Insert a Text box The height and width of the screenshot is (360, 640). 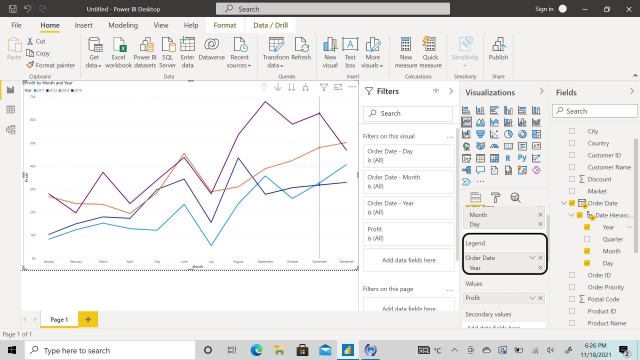click(350, 52)
